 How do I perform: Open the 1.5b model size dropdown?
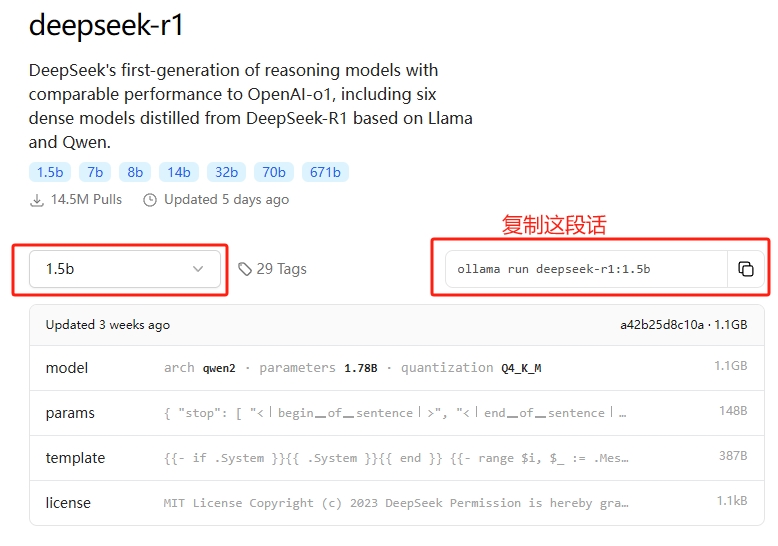pos(124,269)
